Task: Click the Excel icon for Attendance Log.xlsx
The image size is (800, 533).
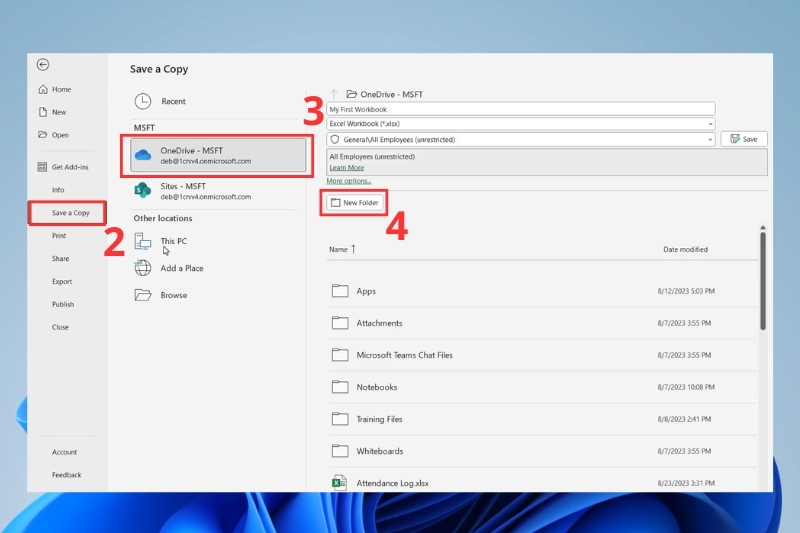Action: click(340, 483)
